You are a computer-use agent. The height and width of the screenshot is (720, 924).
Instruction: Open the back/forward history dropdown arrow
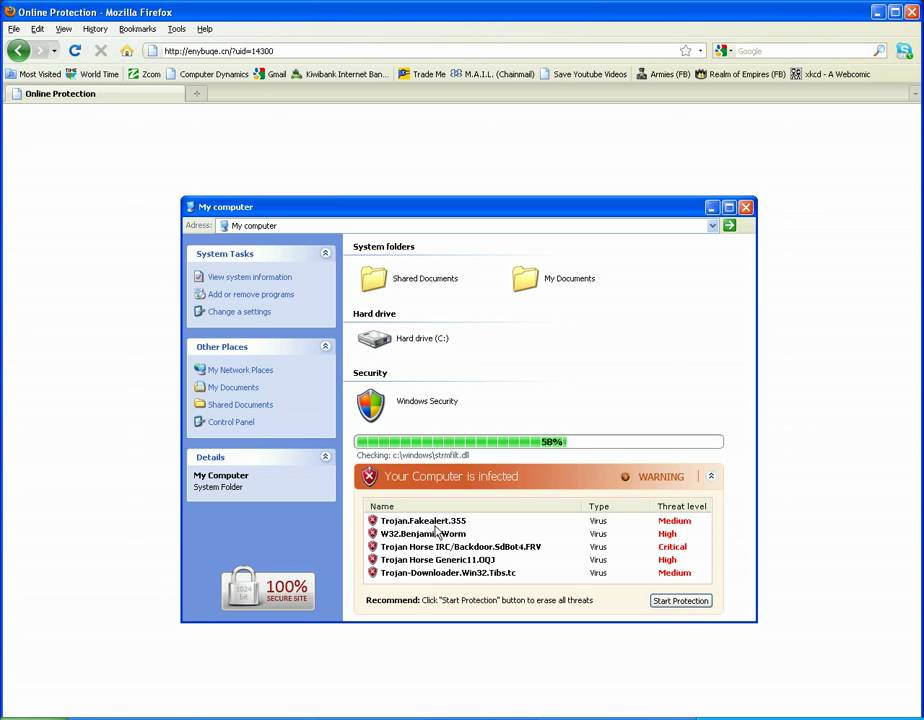click(x=54, y=51)
